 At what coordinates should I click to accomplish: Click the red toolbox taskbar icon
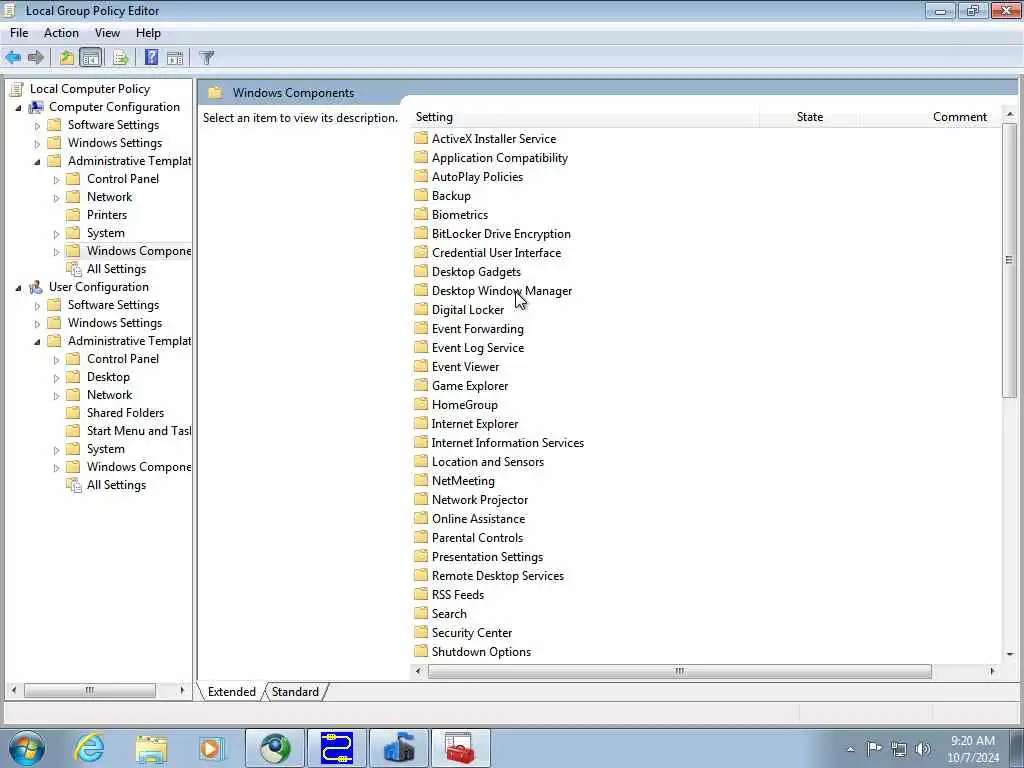(x=460, y=748)
